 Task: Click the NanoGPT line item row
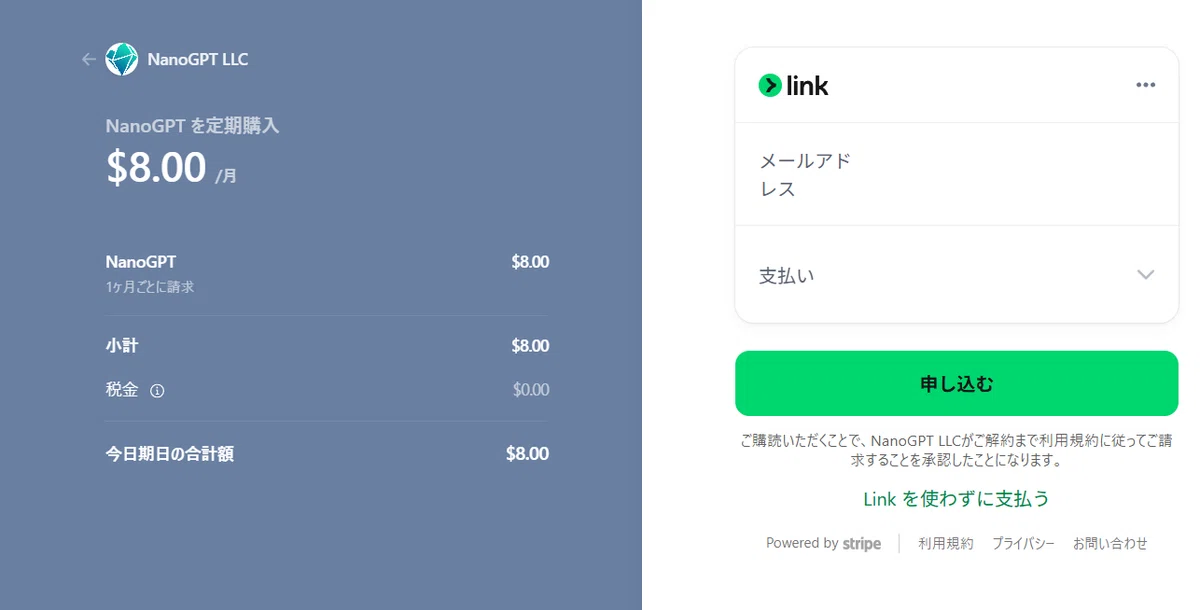[x=327, y=273]
